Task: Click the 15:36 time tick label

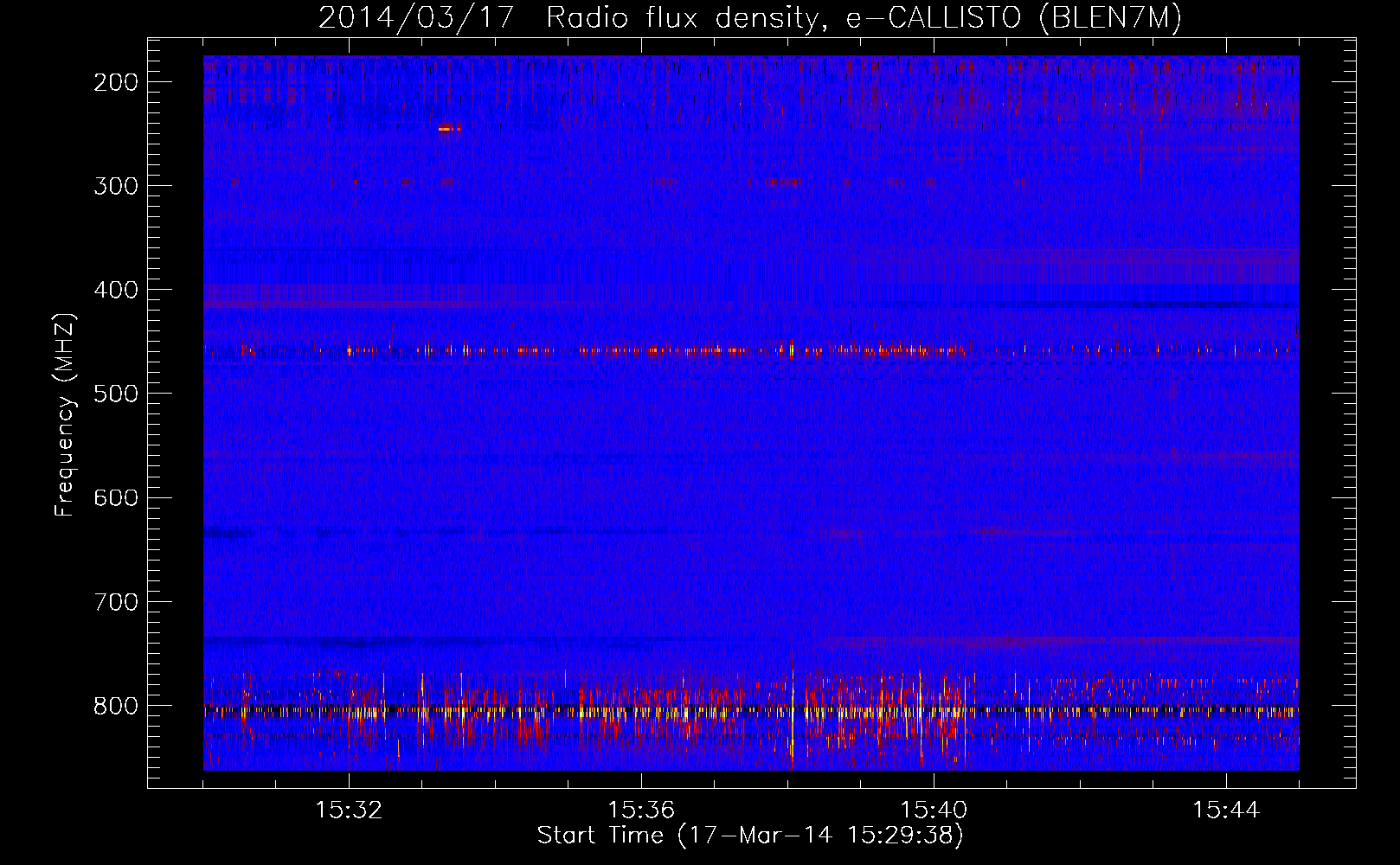Action: point(641,810)
